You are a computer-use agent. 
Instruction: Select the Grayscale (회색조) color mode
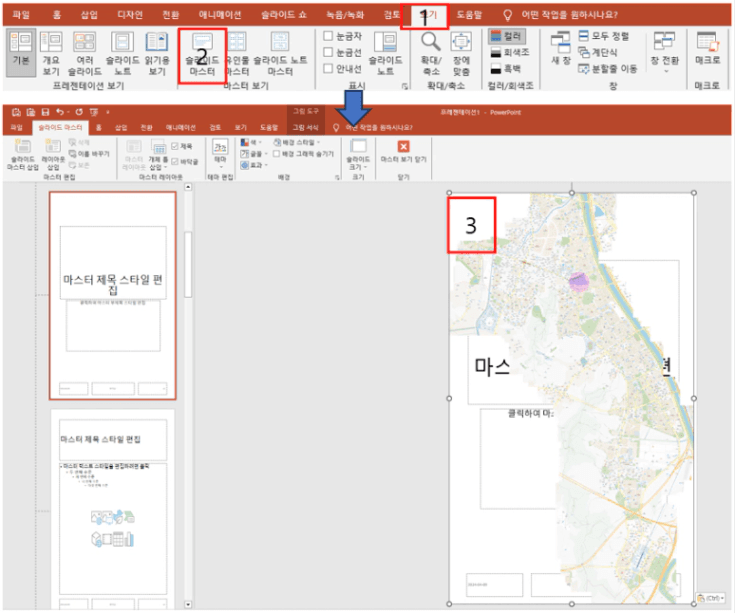pyautogui.click(x=511, y=53)
